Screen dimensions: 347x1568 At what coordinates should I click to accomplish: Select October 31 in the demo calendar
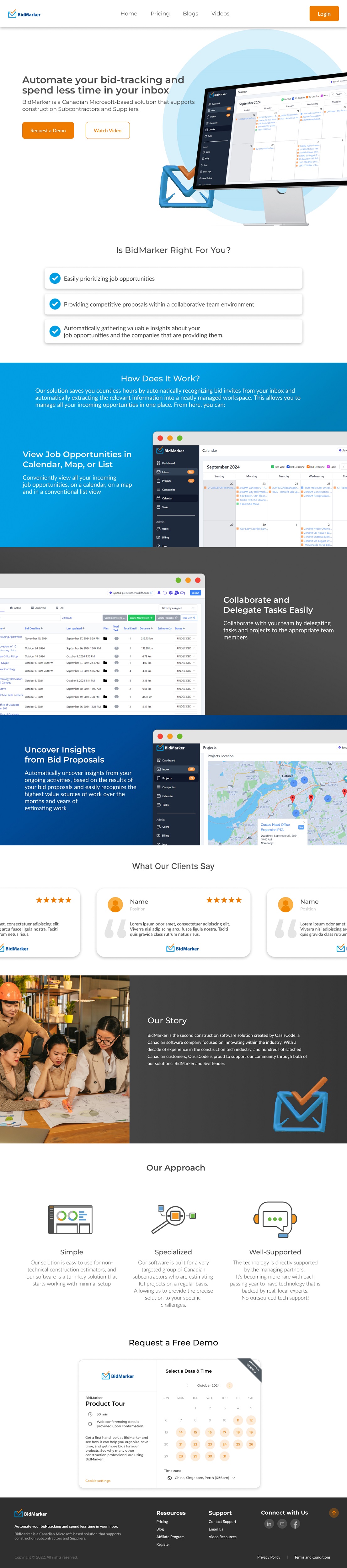click(224, 1457)
